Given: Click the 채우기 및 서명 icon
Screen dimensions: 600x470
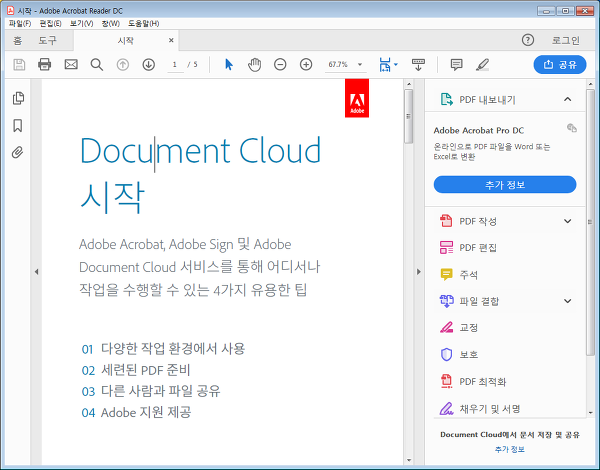Looking at the screenshot, I should pos(446,408).
